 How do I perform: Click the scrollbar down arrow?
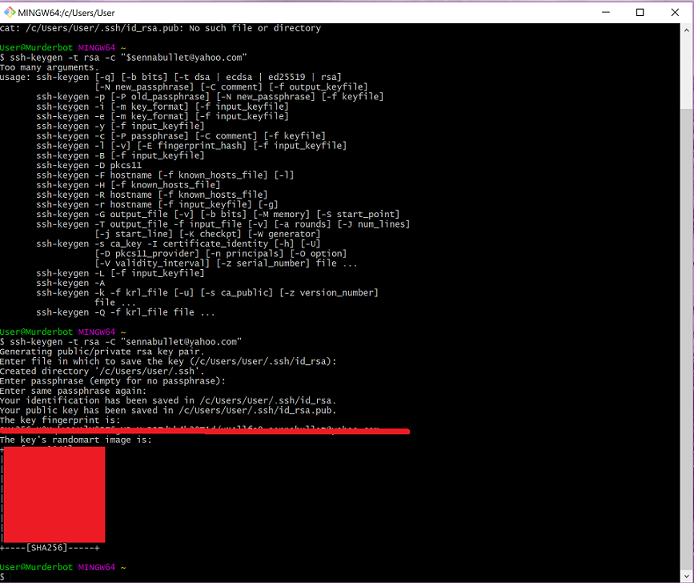pos(686,576)
